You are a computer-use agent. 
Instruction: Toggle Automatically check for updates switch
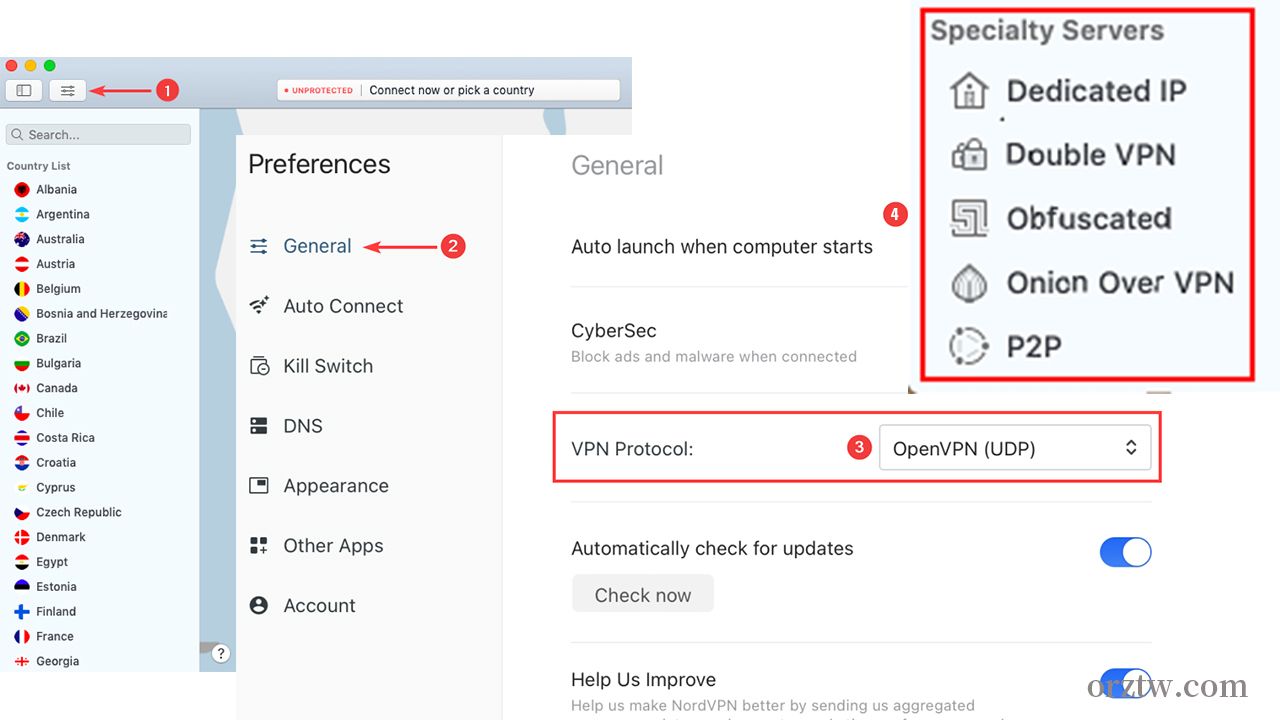pyautogui.click(x=1126, y=552)
